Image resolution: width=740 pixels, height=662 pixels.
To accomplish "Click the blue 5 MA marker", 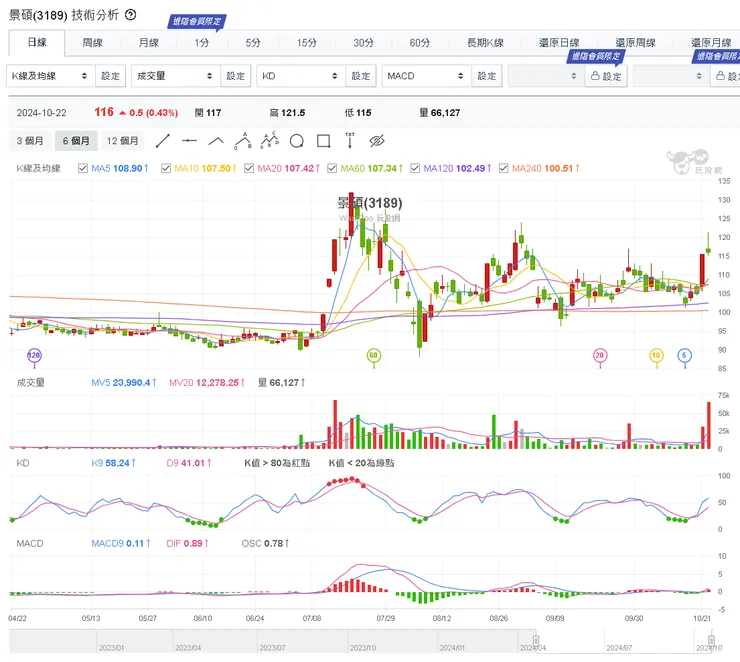I will (684, 355).
